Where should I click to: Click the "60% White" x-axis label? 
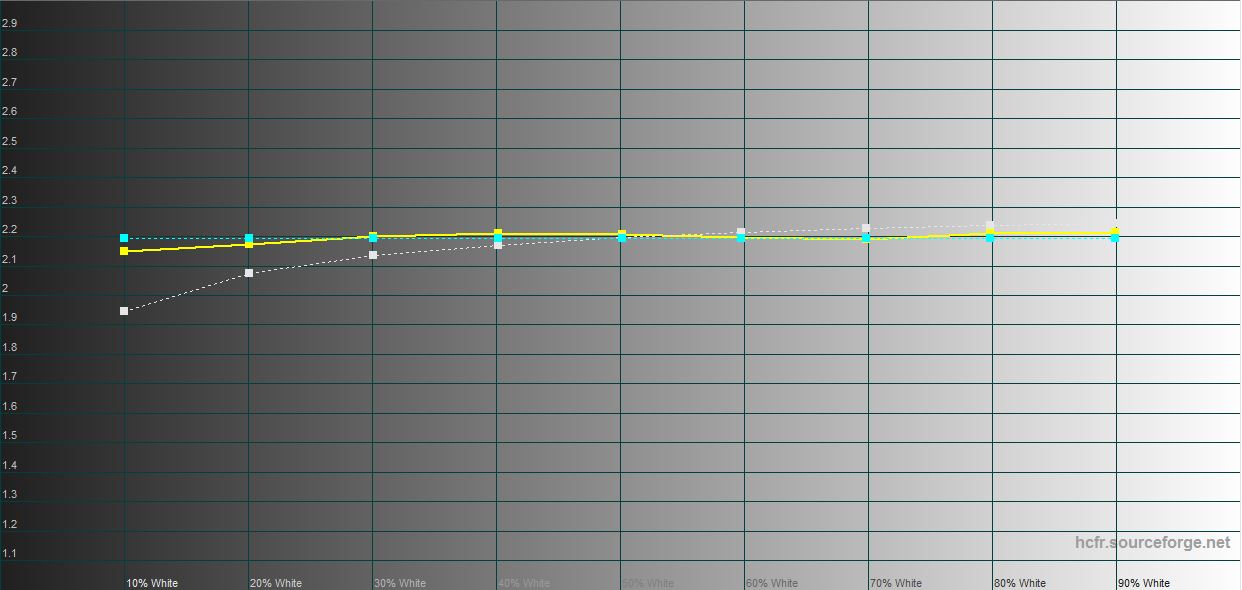(x=772, y=583)
